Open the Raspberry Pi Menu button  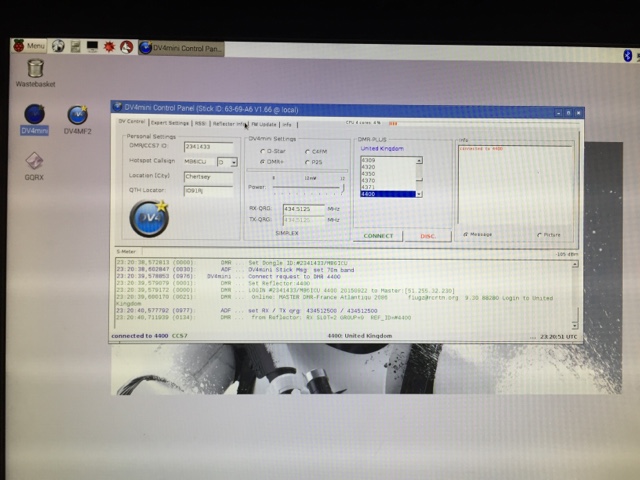pyautogui.click(x=29, y=46)
